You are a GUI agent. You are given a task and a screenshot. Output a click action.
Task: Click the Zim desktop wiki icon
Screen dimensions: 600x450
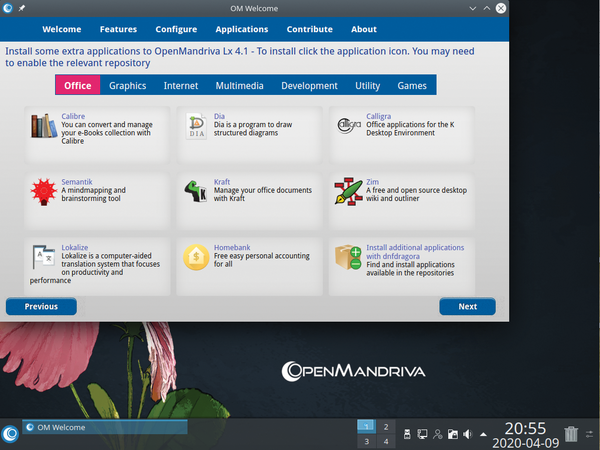point(348,191)
